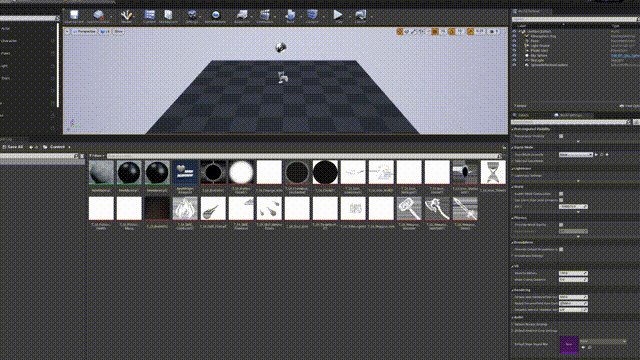Screen dimensions: 640x360
Task: Click the Content Browser asset search field
Action: 304,156
